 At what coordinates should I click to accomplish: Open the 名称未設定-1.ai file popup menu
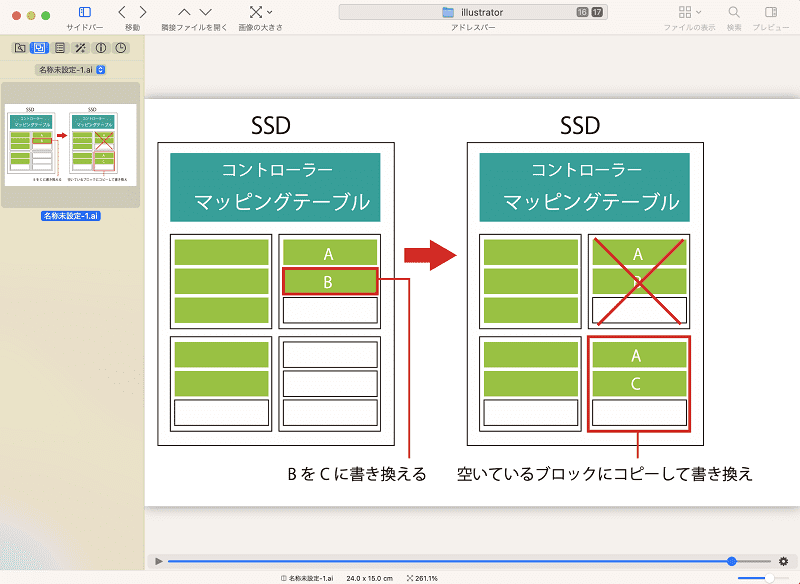click(x=71, y=70)
